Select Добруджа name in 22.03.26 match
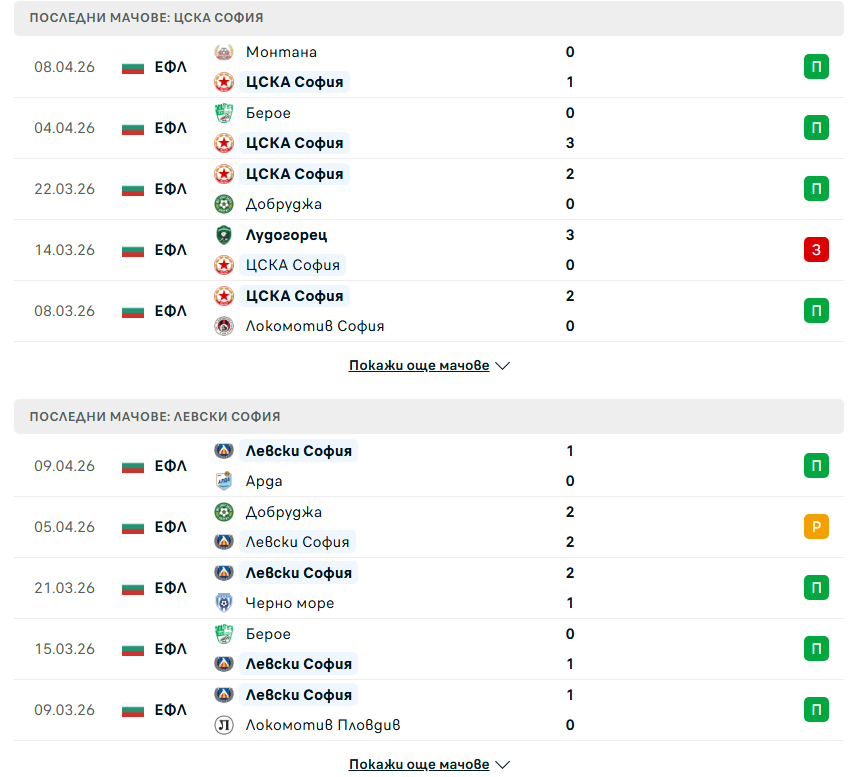The height and width of the screenshot is (777, 856). tap(283, 204)
